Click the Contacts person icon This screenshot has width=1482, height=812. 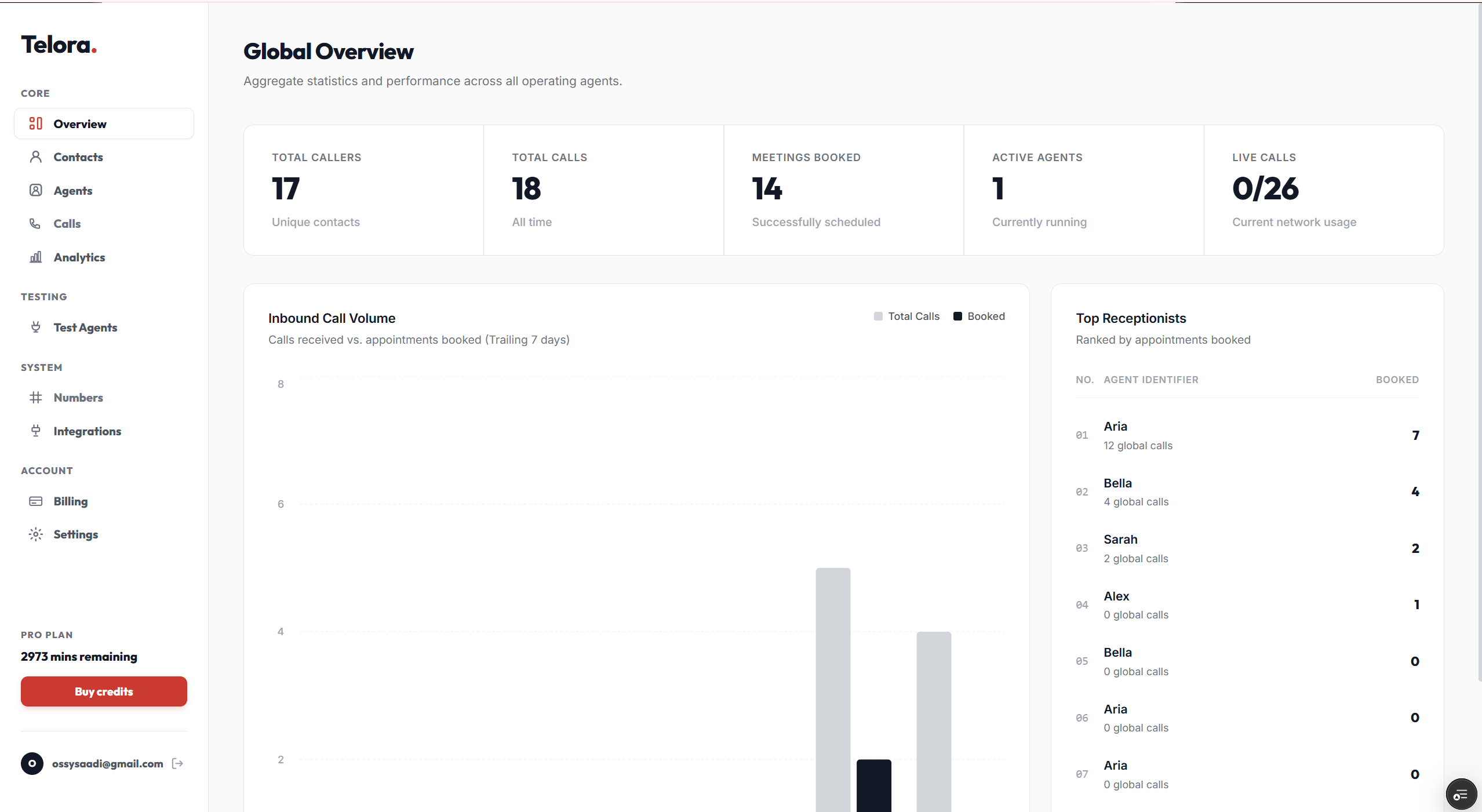pyautogui.click(x=36, y=157)
